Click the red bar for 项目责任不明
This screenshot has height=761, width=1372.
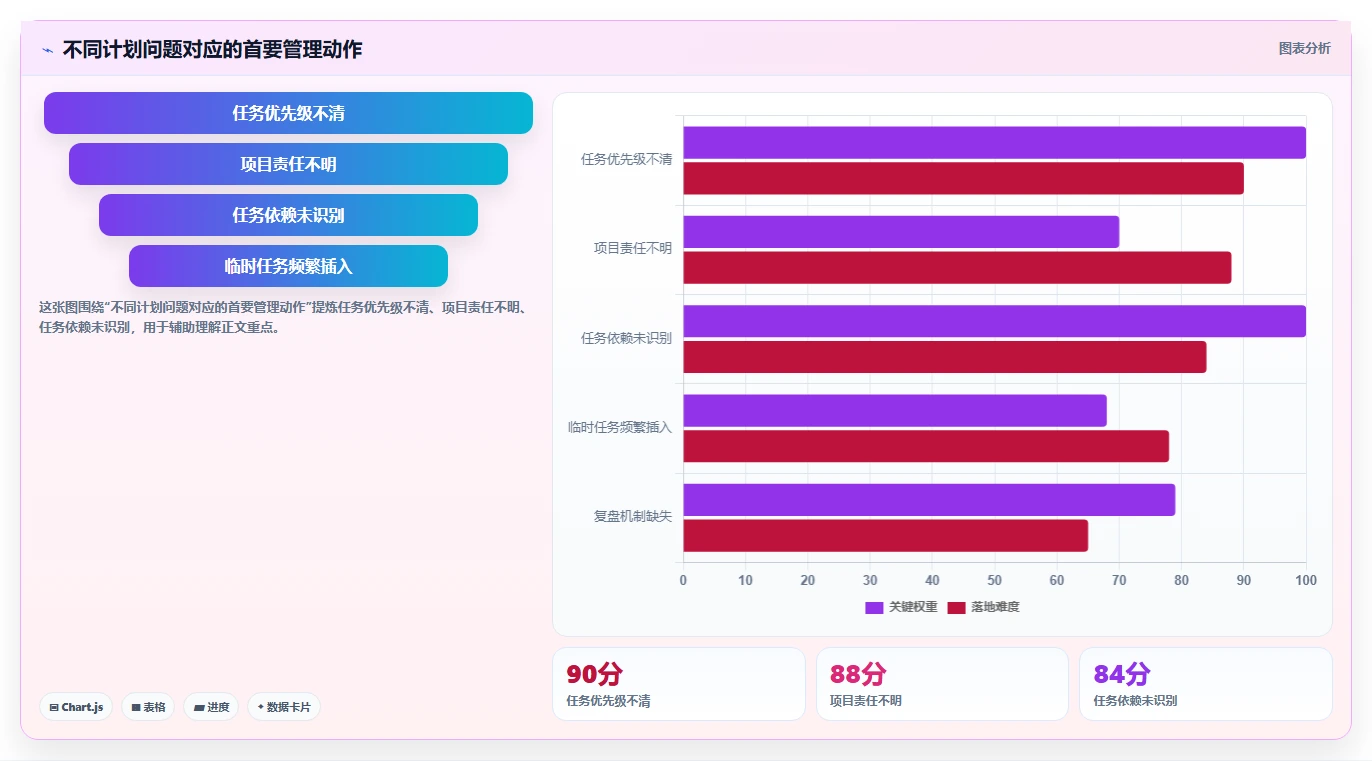click(957, 268)
